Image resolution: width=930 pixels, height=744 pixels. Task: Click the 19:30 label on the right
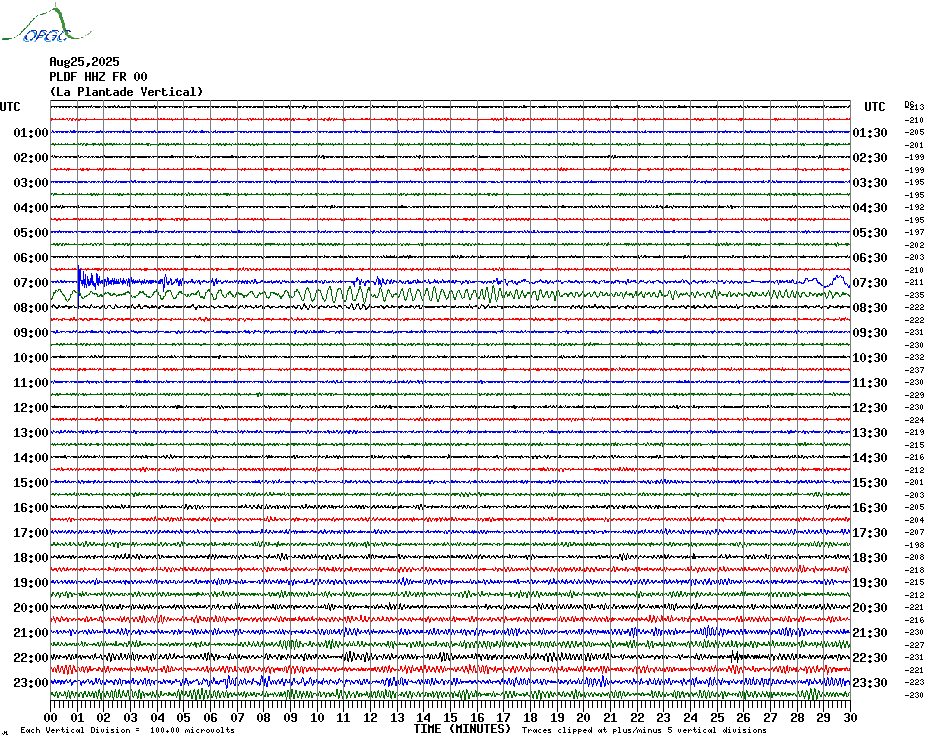870,583
